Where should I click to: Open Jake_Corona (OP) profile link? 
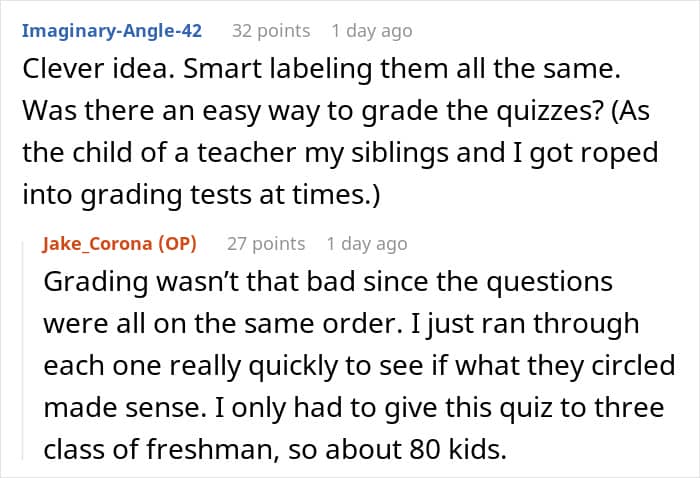120,244
